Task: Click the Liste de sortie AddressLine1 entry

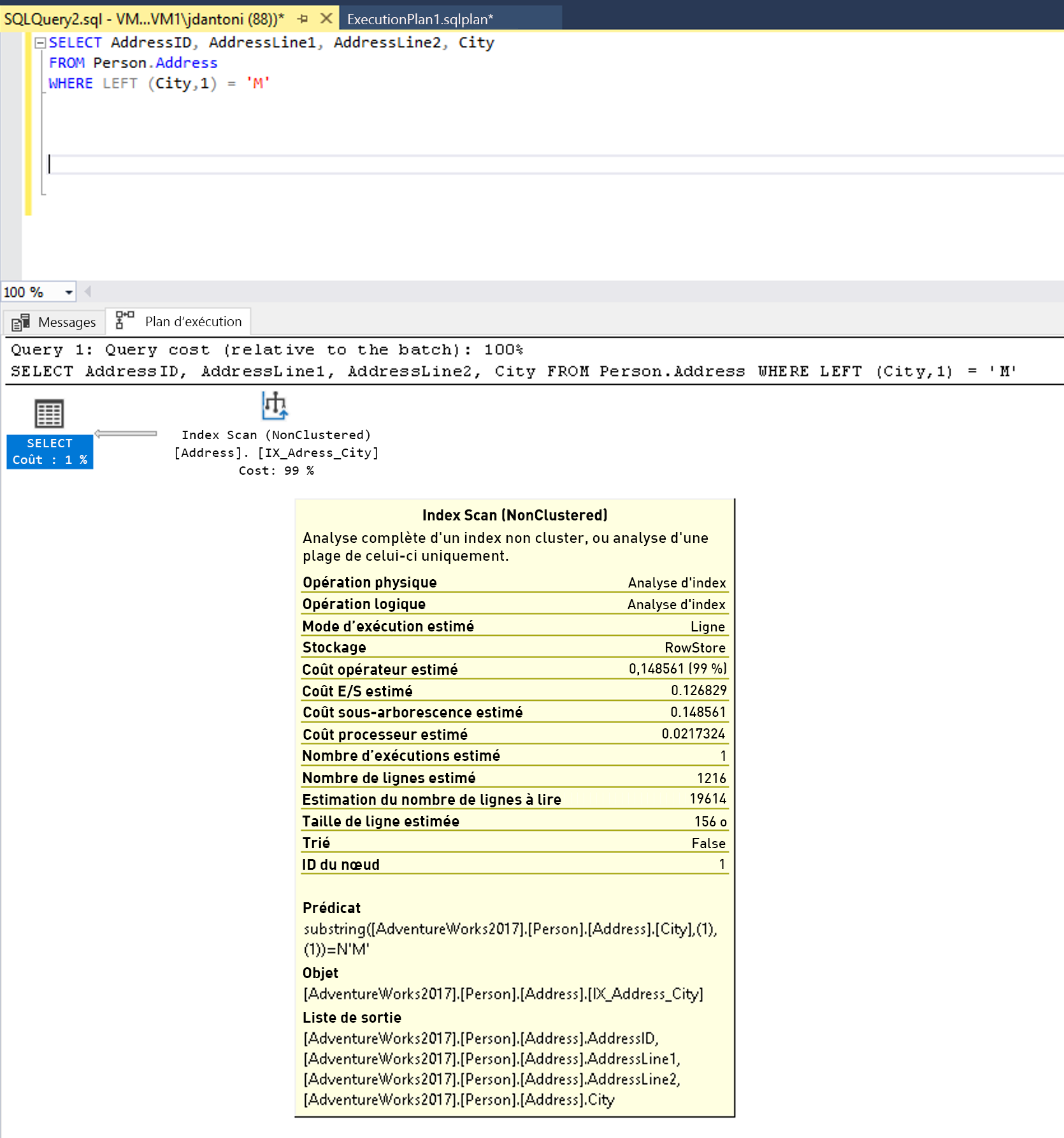Action: [492, 1059]
